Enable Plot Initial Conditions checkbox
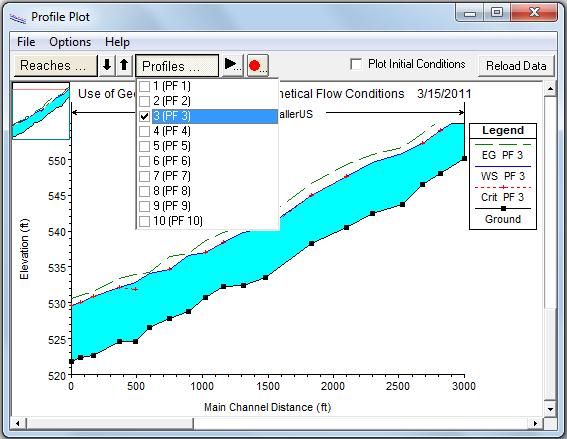Viewport: 567px width, 439px height. pyautogui.click(x=356, y=64)
